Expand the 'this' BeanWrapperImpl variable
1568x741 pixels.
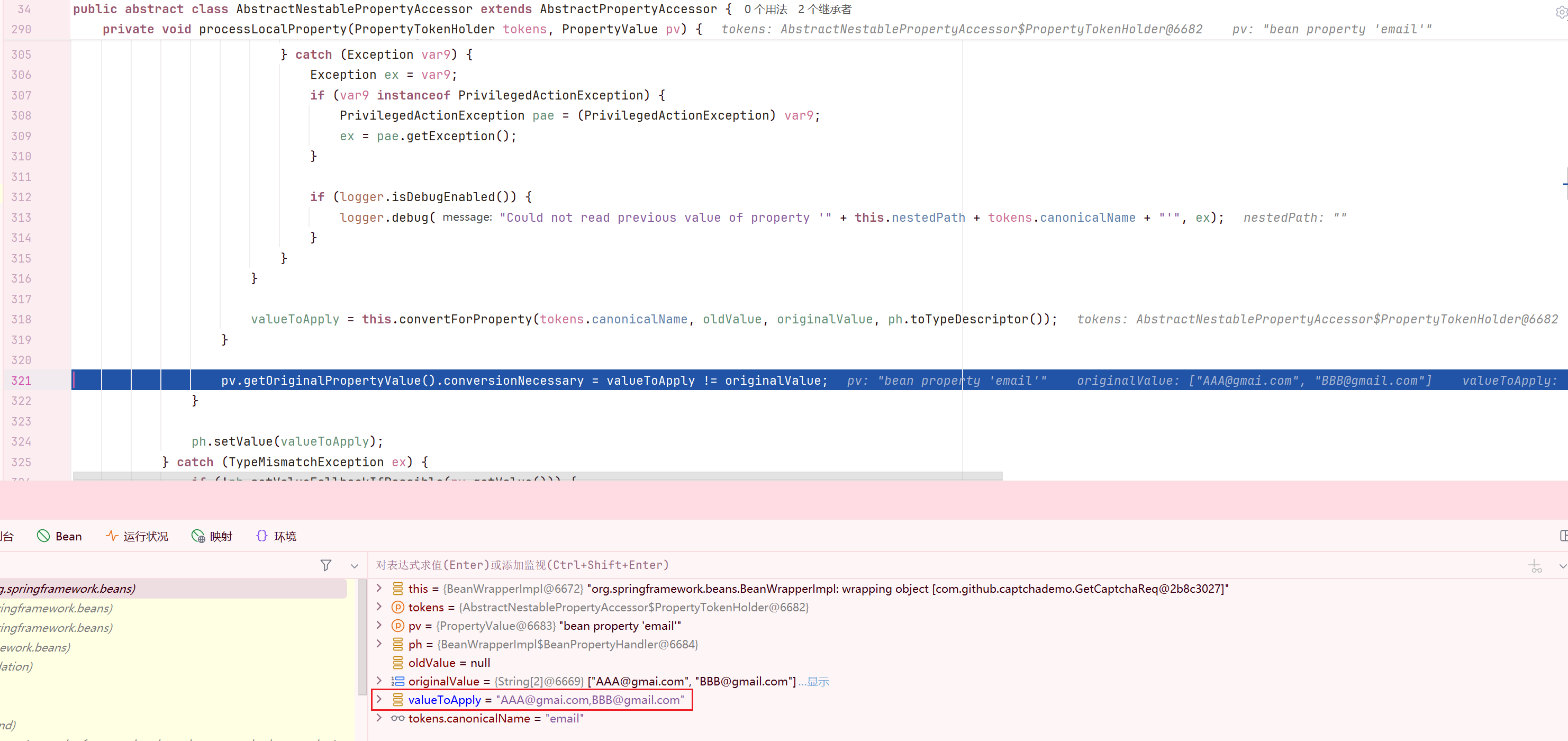coord(379,588)
